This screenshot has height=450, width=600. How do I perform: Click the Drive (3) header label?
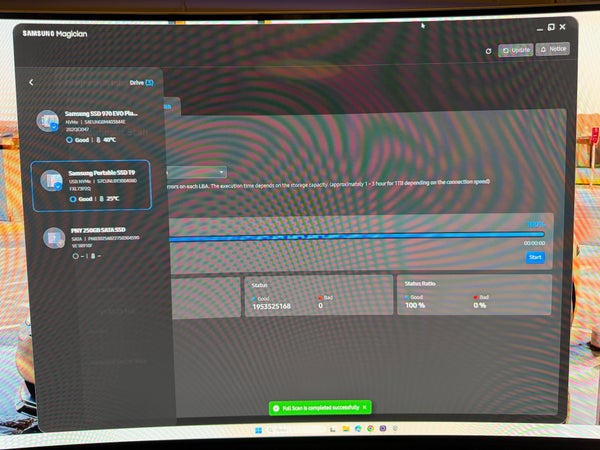coord(142,83)
